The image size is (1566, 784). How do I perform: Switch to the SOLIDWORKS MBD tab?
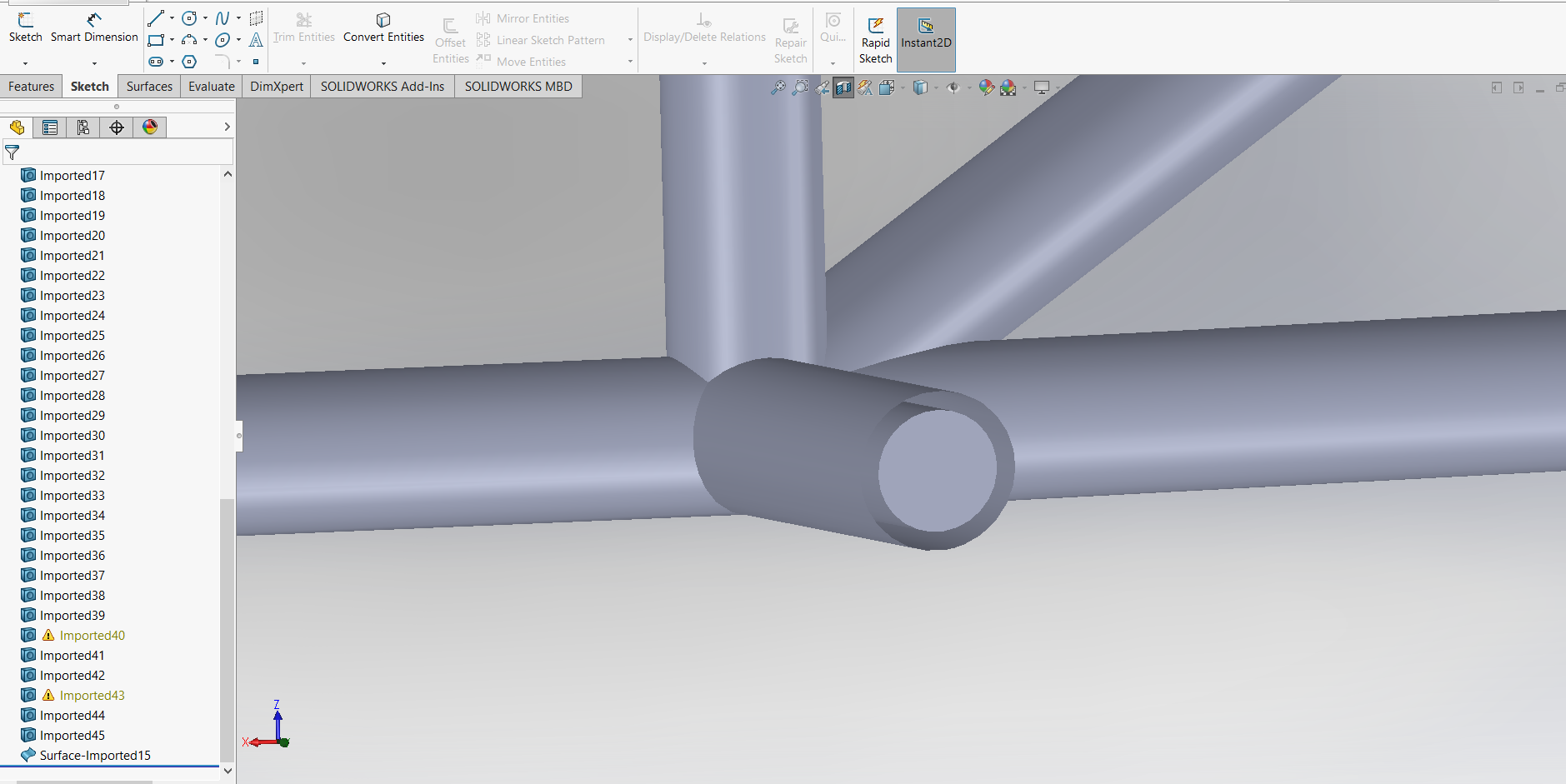[518, 87]
